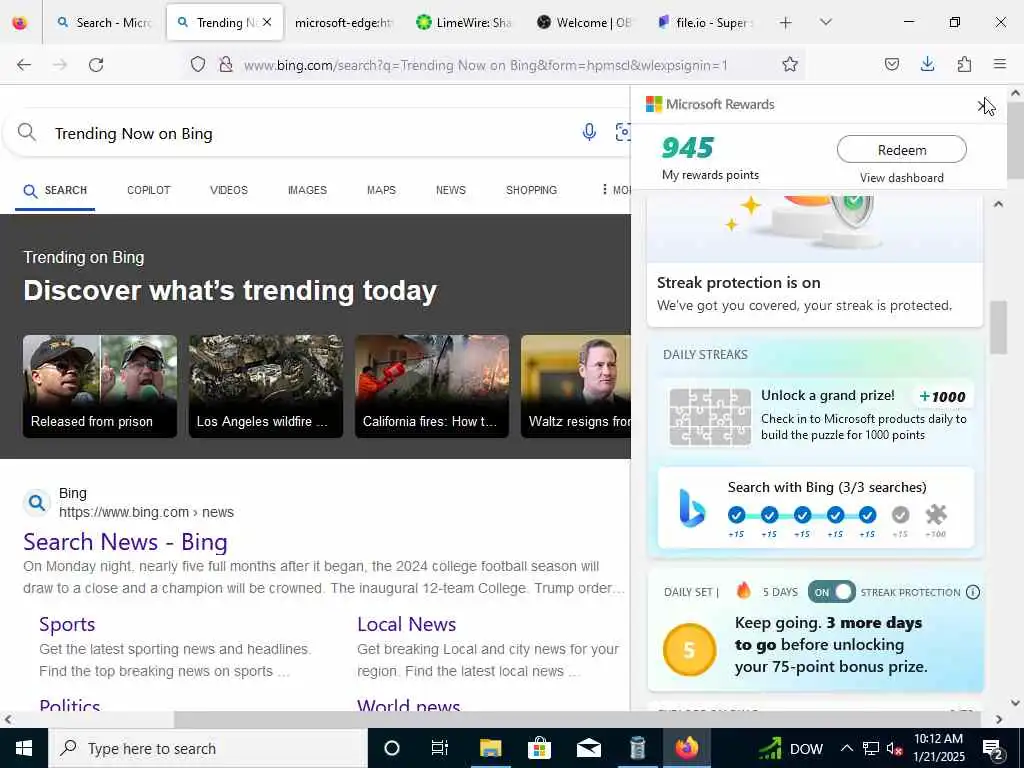Open the DOW stocks taskbar widget
Screen dimensions: 1024x768
point(790,748)
